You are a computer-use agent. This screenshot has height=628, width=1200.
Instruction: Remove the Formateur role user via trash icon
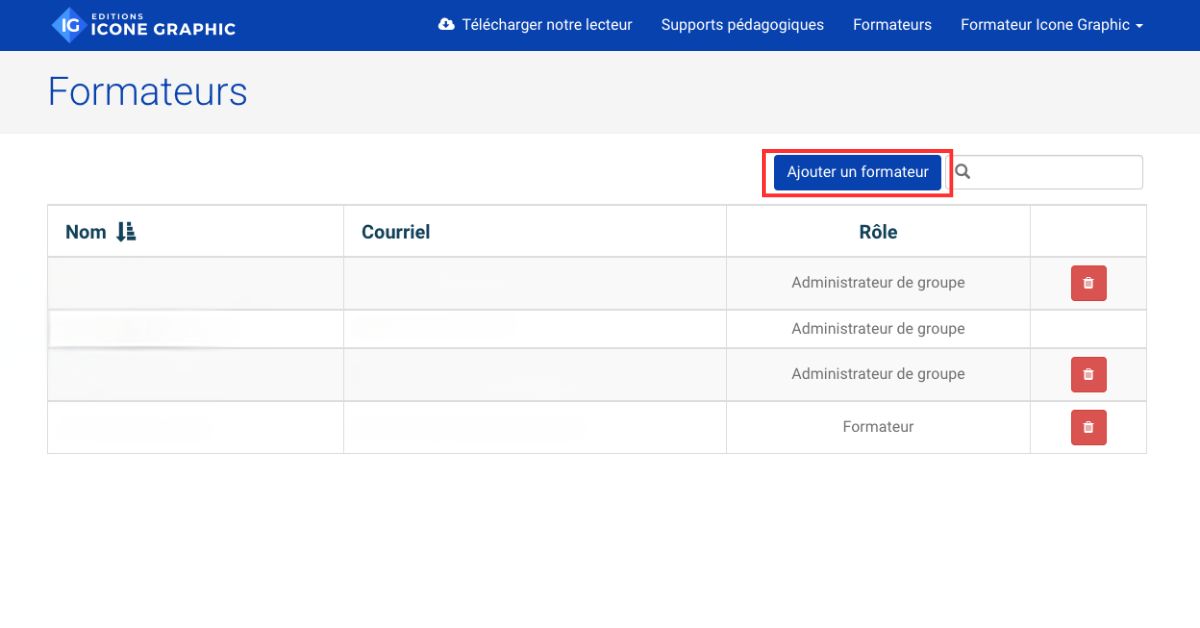click(1088, 427)
